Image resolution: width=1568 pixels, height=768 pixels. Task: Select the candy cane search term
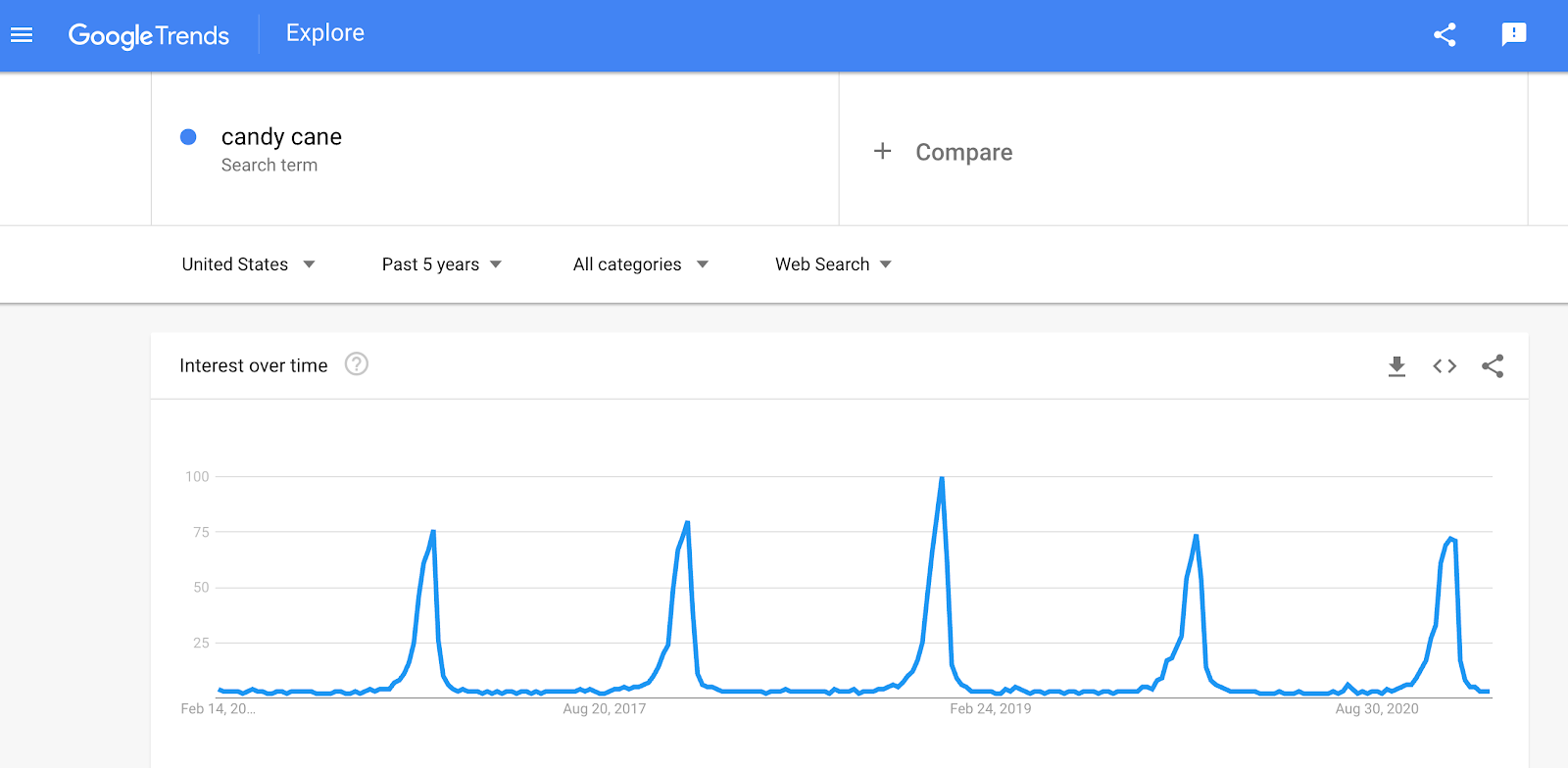tap(281, 137)
